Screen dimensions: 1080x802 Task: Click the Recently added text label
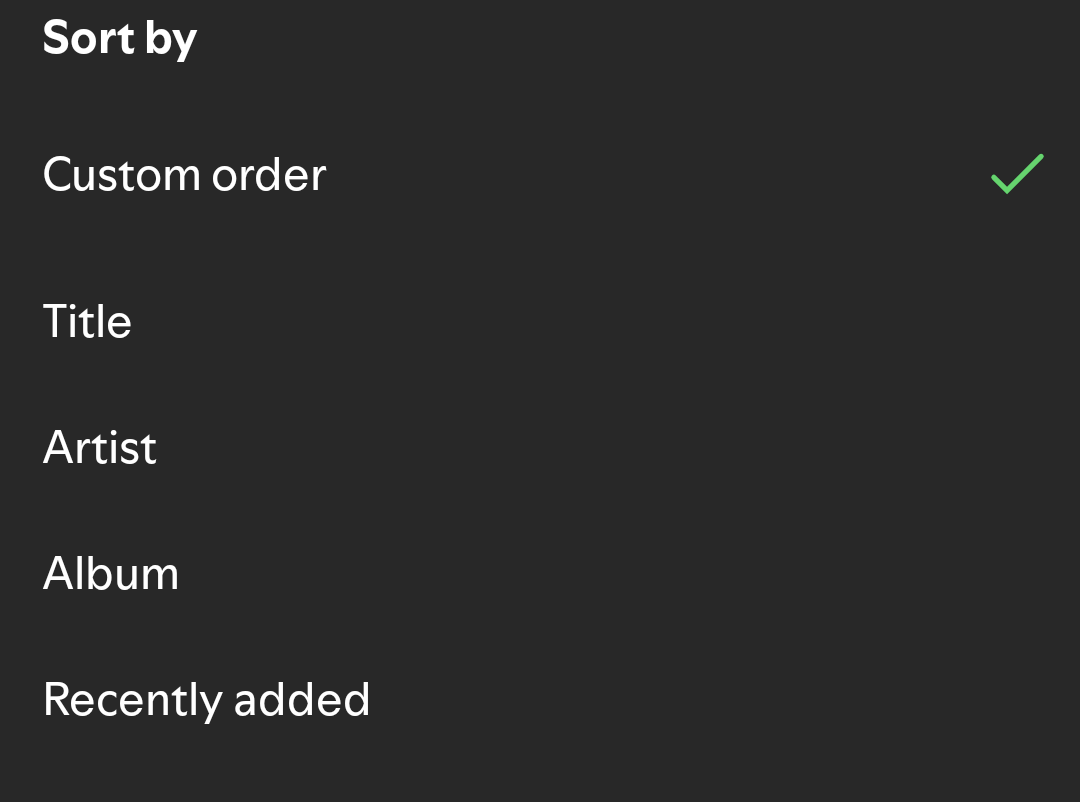(x=206, y=700)
